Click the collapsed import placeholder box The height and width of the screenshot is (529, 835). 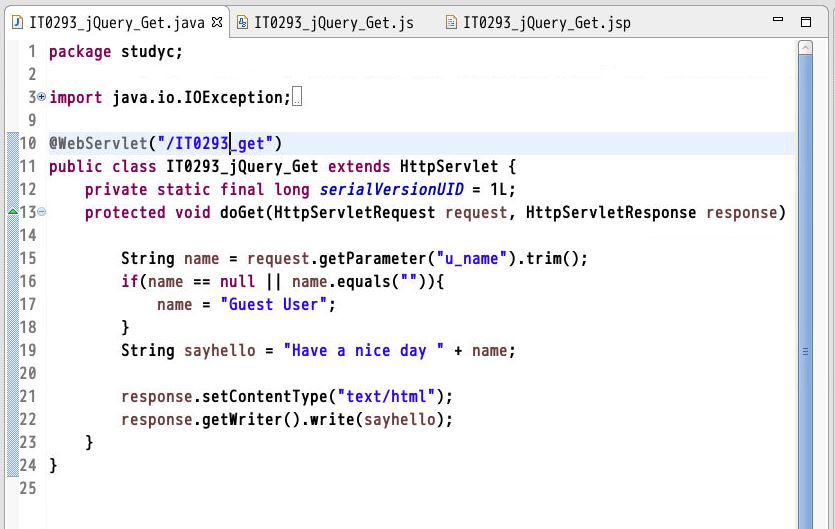tap(297, 97)
